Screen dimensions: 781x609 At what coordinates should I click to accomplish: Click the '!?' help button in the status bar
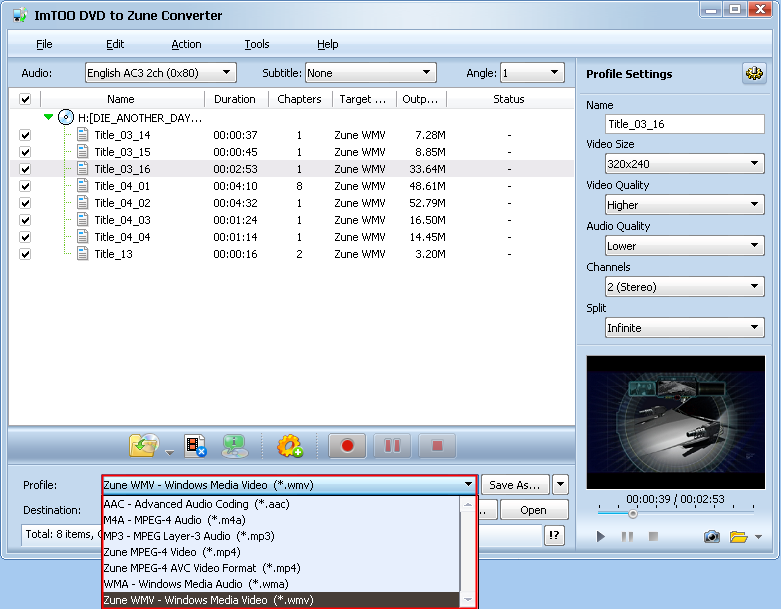pos(554,535)
